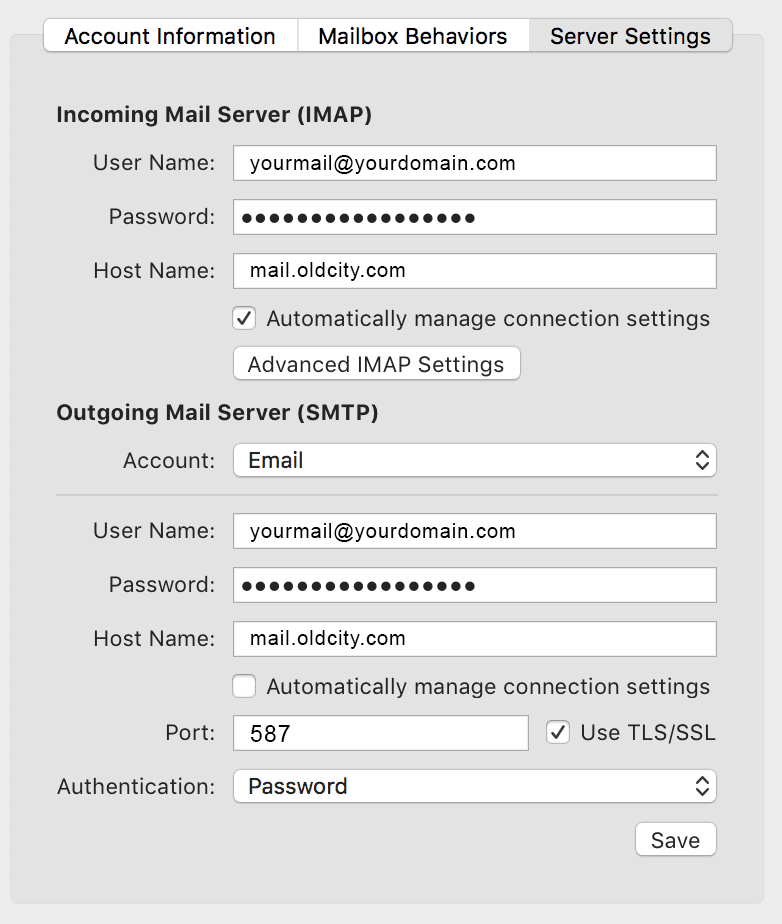Open Advanced IMAP Settings
This screenshot has height=924, width=782.
pos(376,364)
